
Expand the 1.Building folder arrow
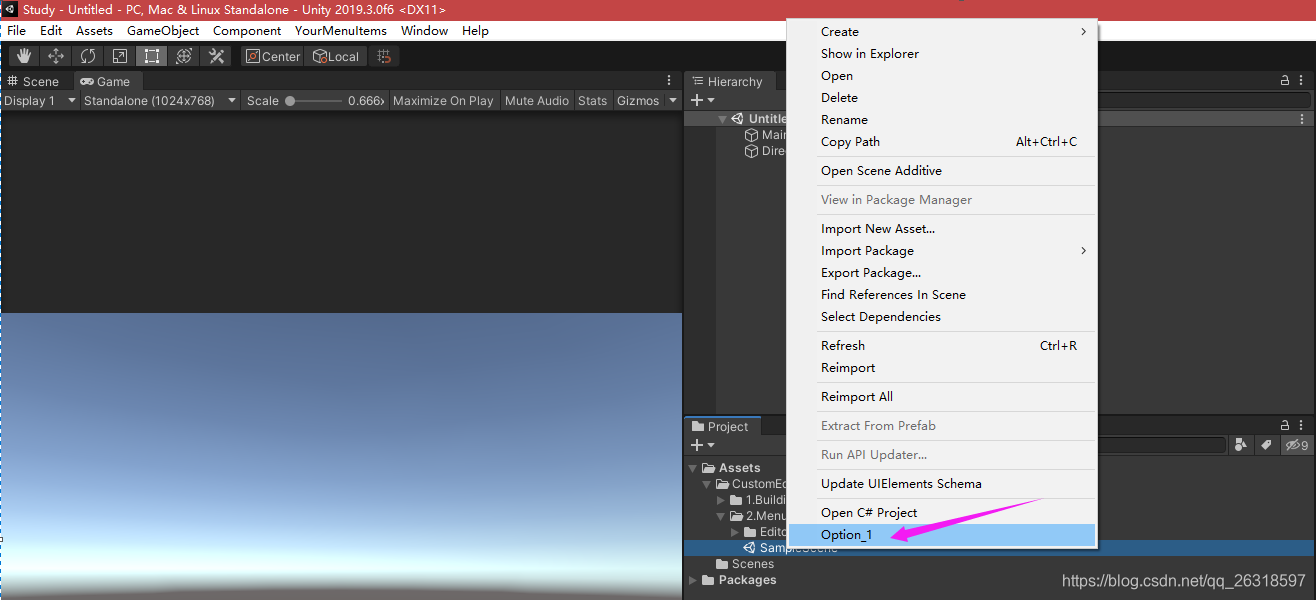[x=721, y=500]
